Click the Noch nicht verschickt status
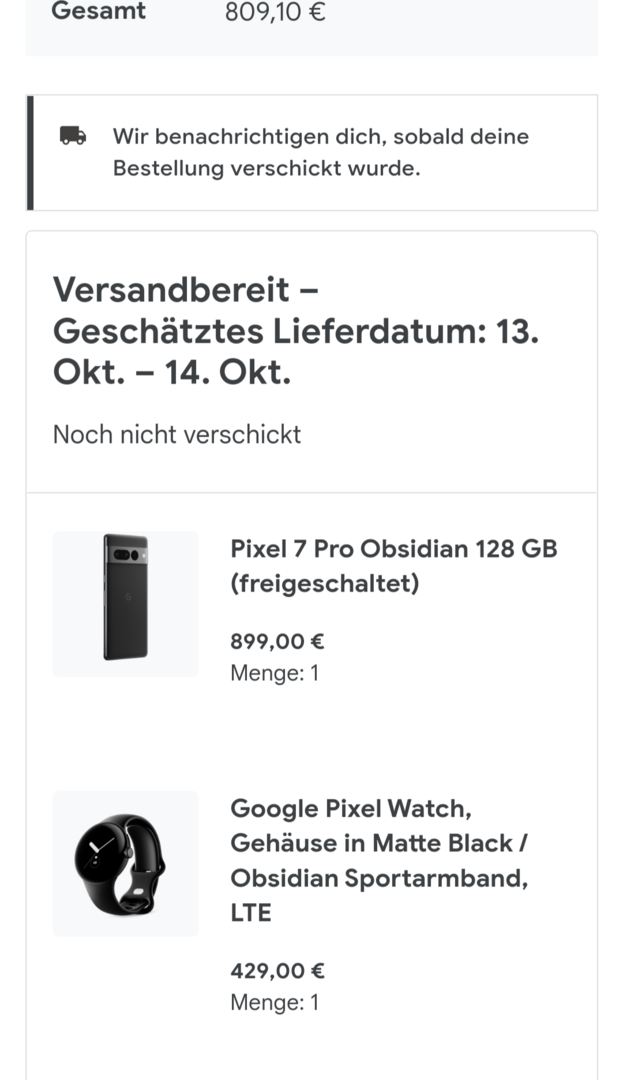The height and width of the screenshot is (1080, 623). pyautogui.click(x=177, y=434)
